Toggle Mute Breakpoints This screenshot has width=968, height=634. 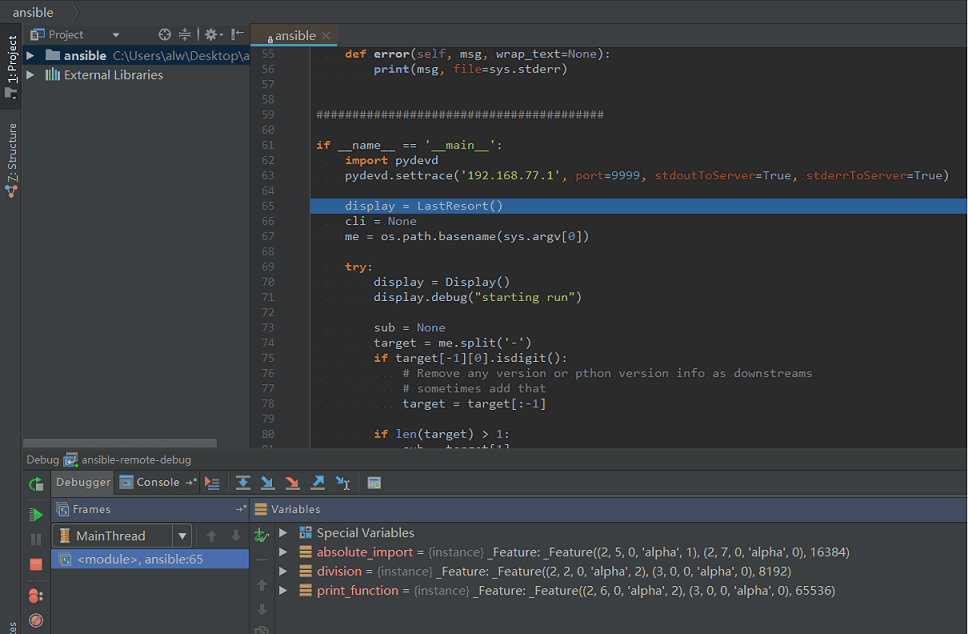click(x=36, y=620)
